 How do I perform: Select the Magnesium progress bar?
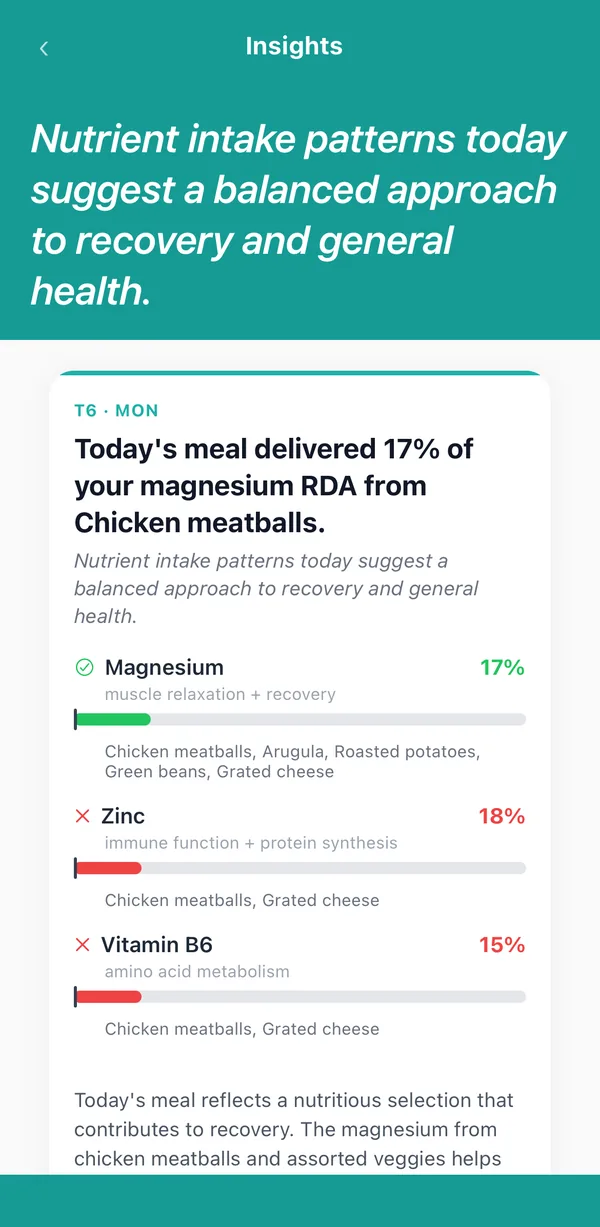pos(300,719)
